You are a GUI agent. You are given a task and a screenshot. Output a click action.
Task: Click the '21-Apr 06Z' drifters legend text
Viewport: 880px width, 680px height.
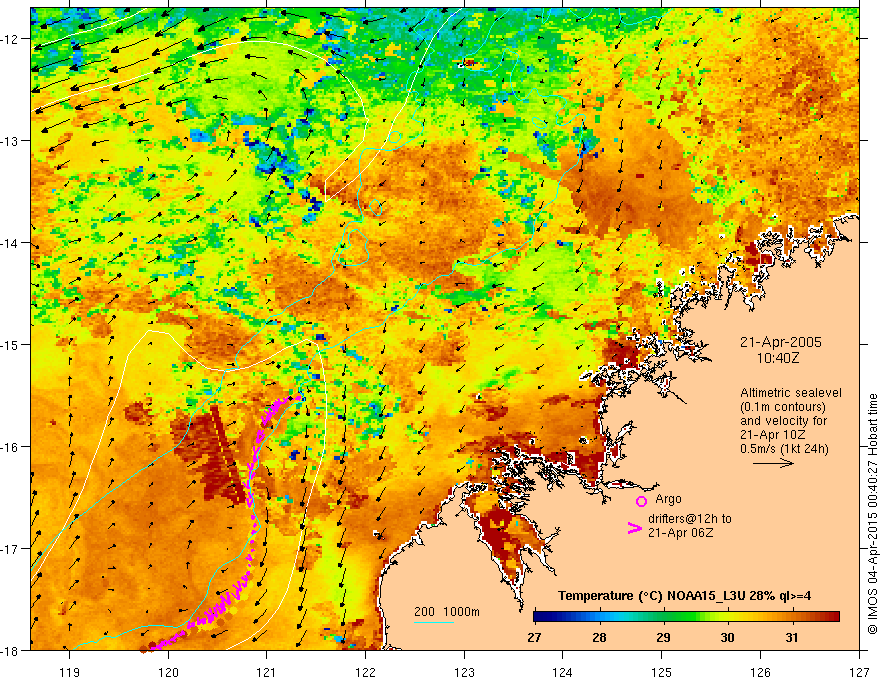point(681,532)
